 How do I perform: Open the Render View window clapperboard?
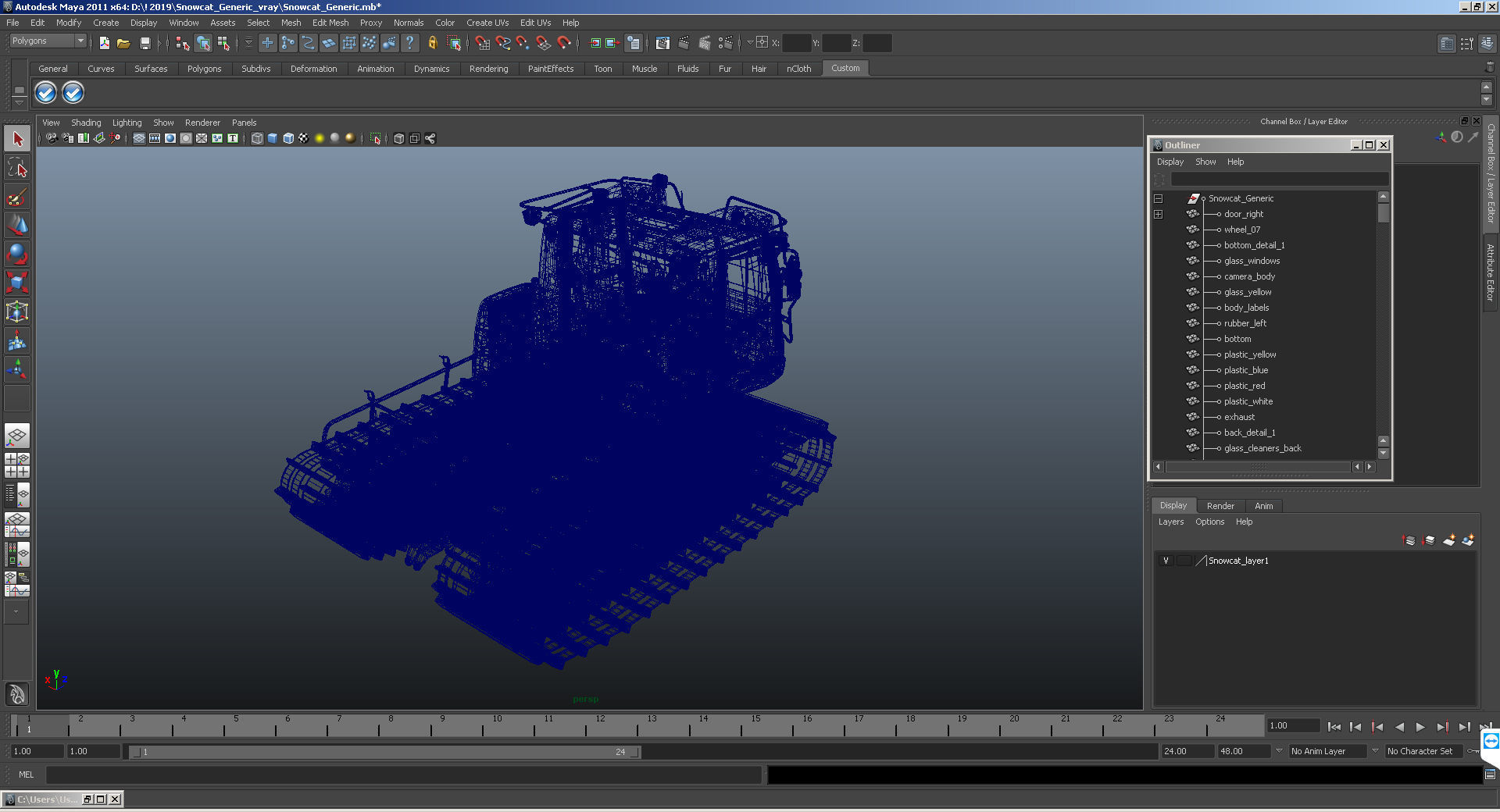click(662, 43)
